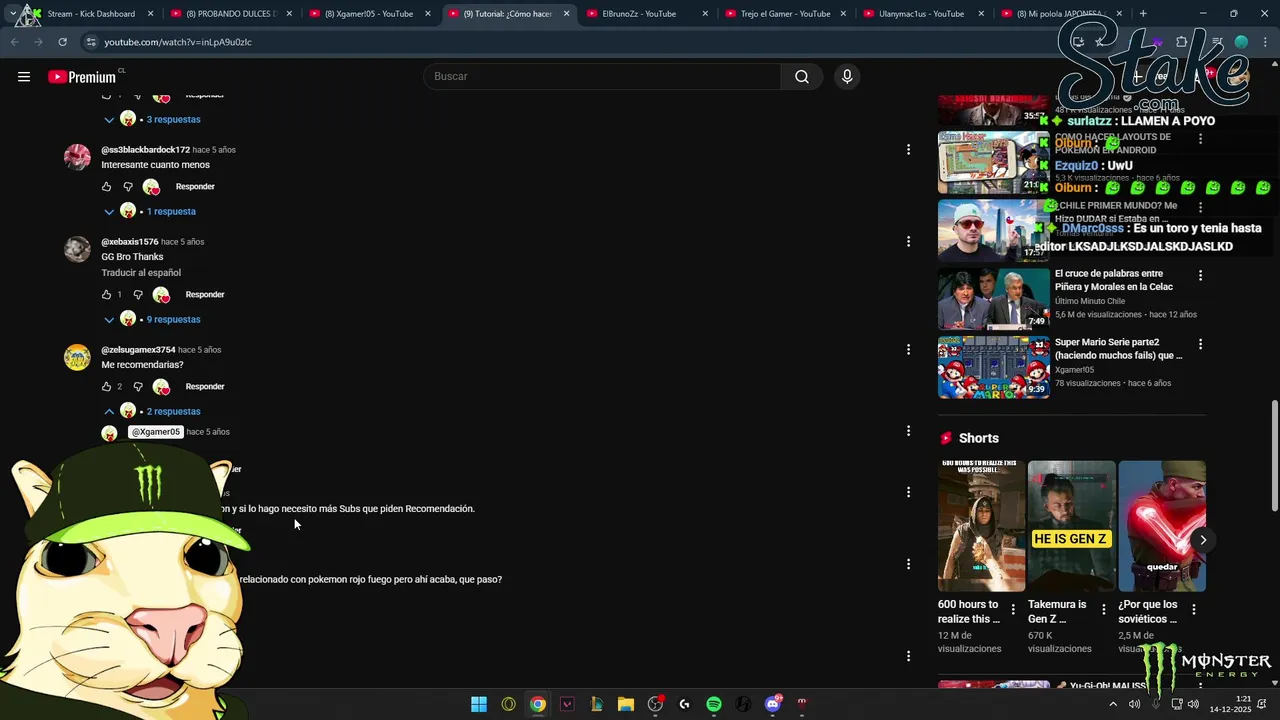This screenshot has width=1280, height=720.
Task: Dislike the 'GG Bro Thanks' comment
Action: pos(138,295)
